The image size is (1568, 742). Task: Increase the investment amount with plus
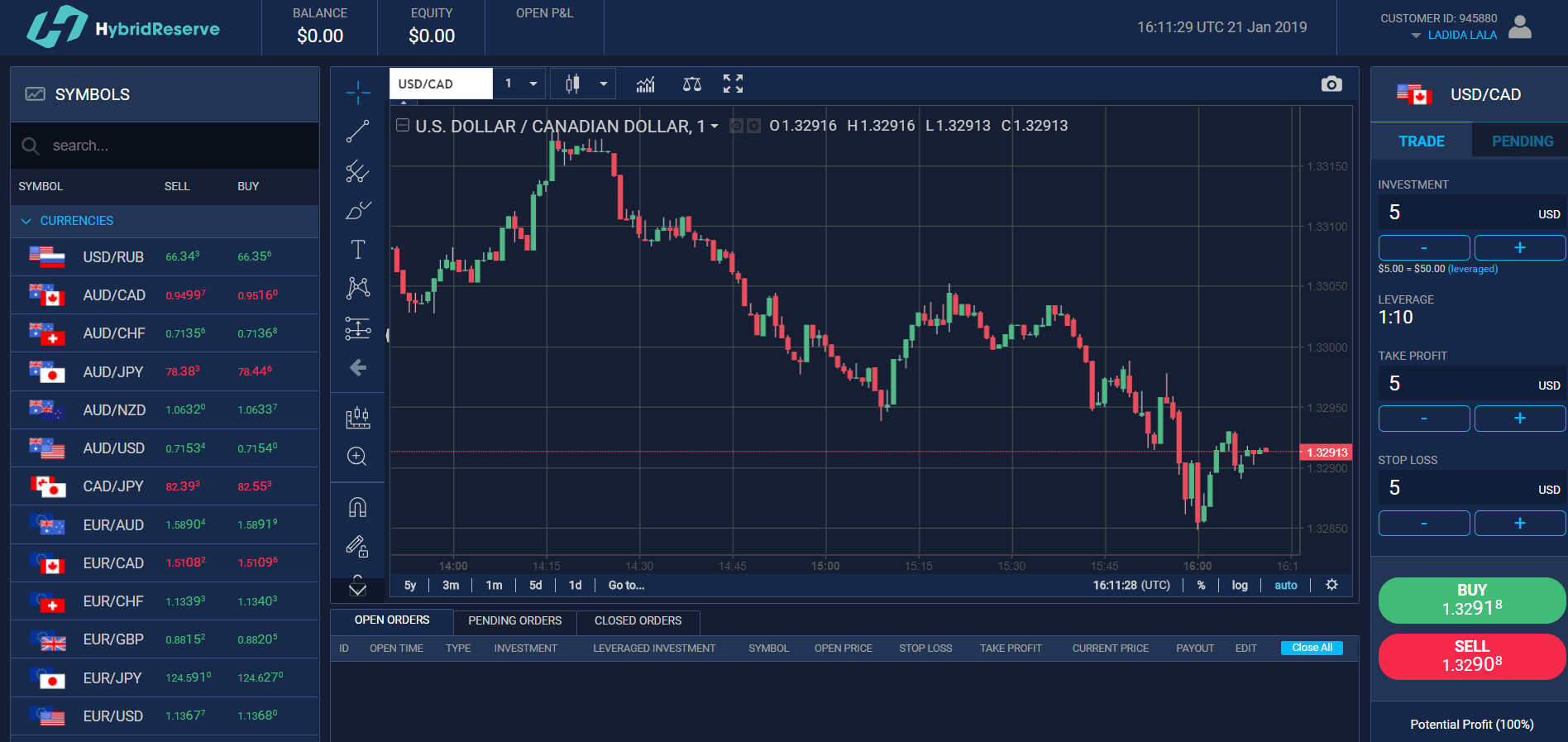tap(1520, 247)
